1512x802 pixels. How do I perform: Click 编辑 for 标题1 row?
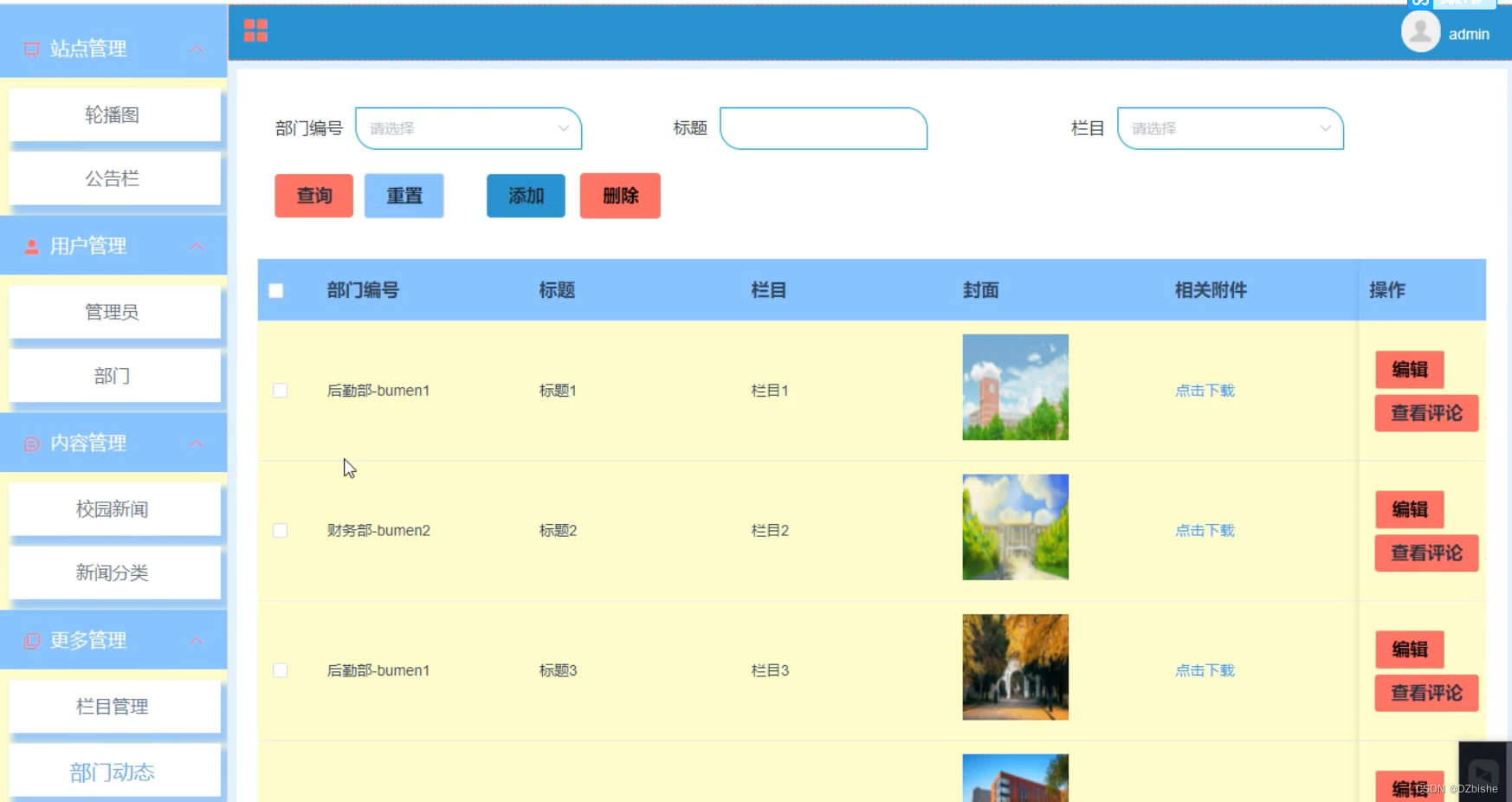click(1410, 370)
